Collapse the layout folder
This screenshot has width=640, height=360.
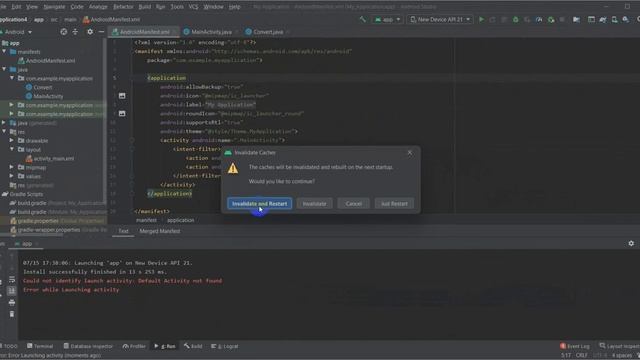pyautogui.click(x=11, y=149)
